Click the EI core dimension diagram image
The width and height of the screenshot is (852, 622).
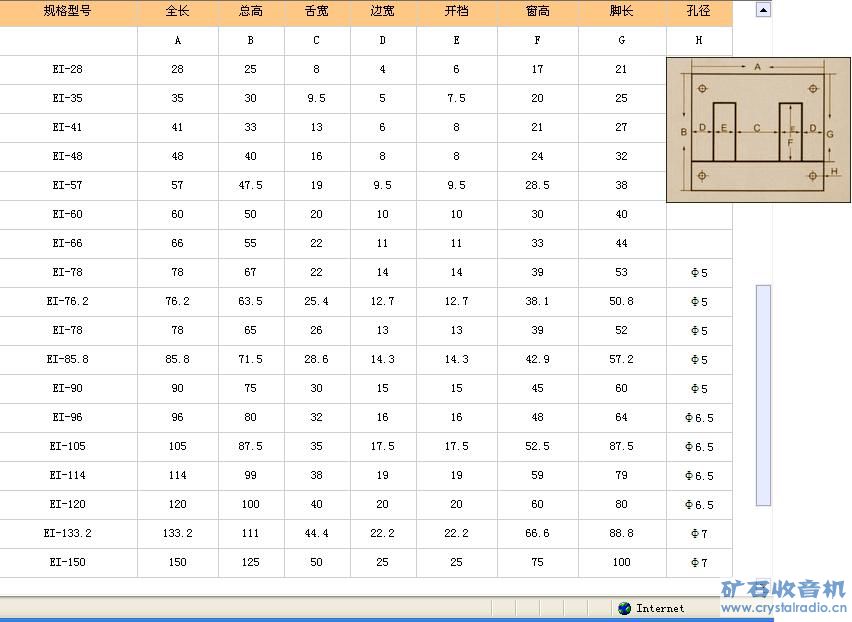[757, 128]
